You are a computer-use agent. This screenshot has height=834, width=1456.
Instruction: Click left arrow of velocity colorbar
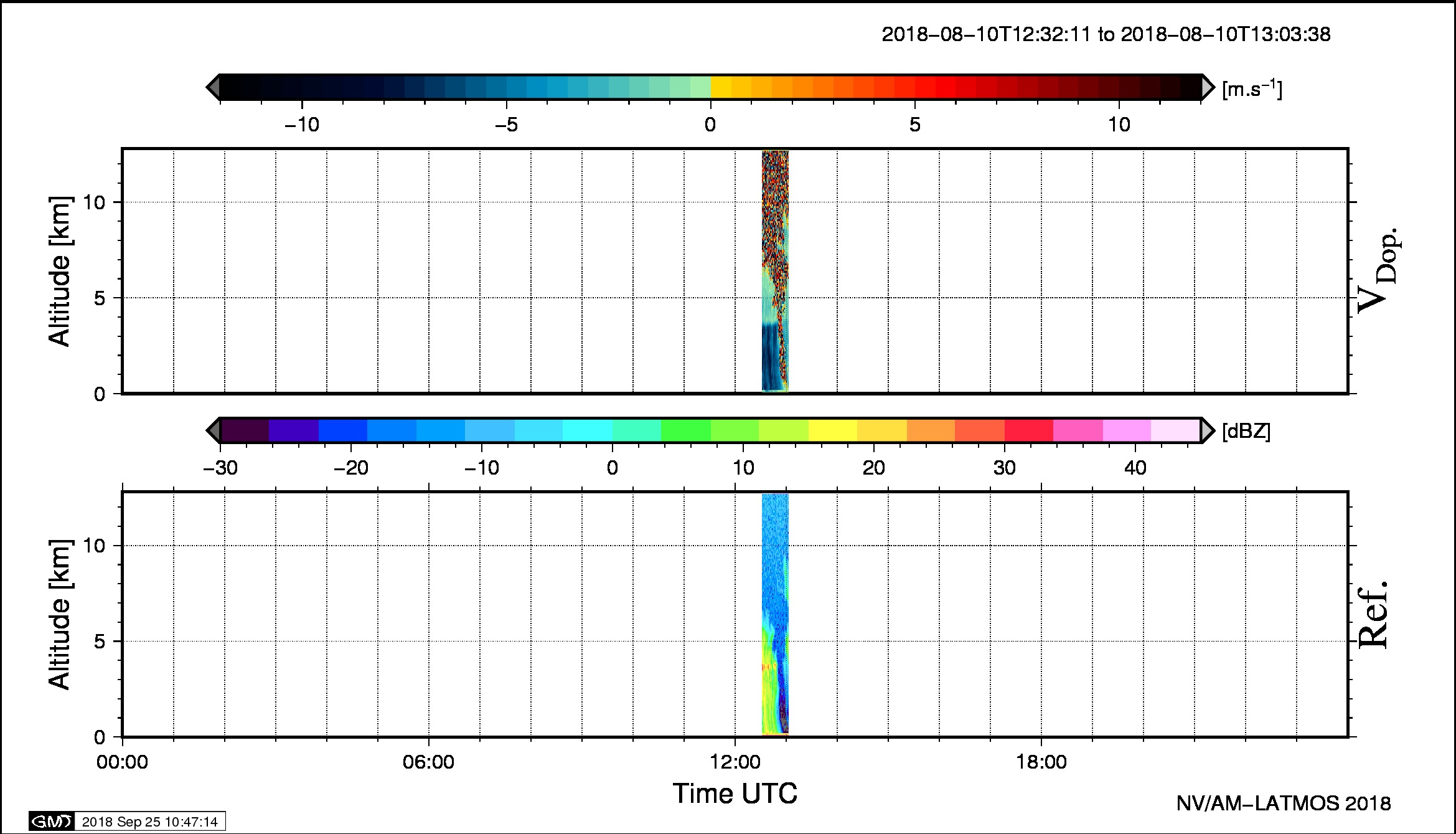[x=213, y=87]
